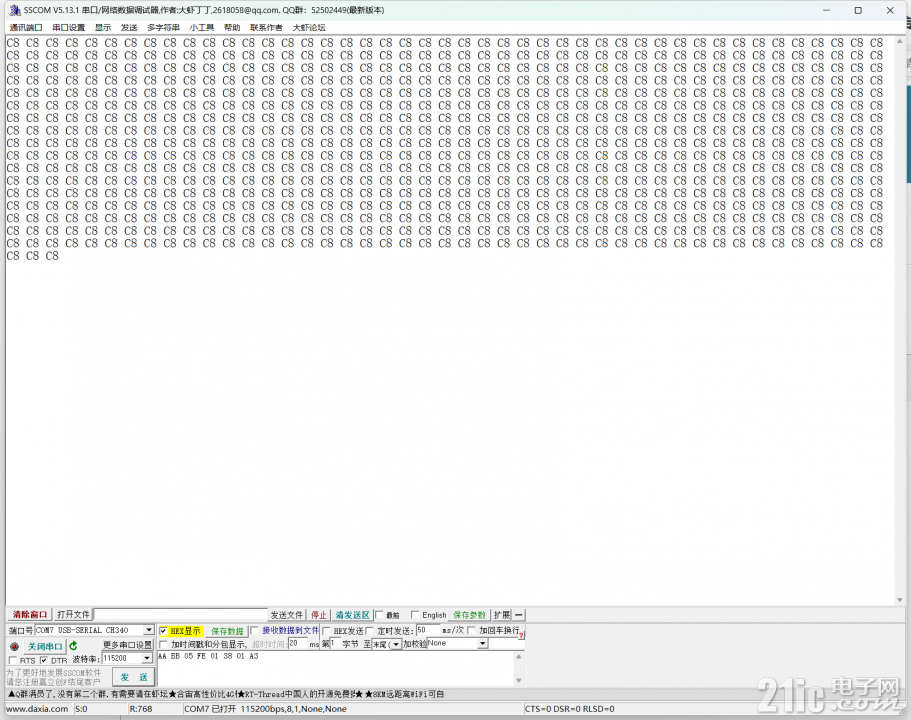
Task: Click the 发送文件 button
Action: [286, 615]
